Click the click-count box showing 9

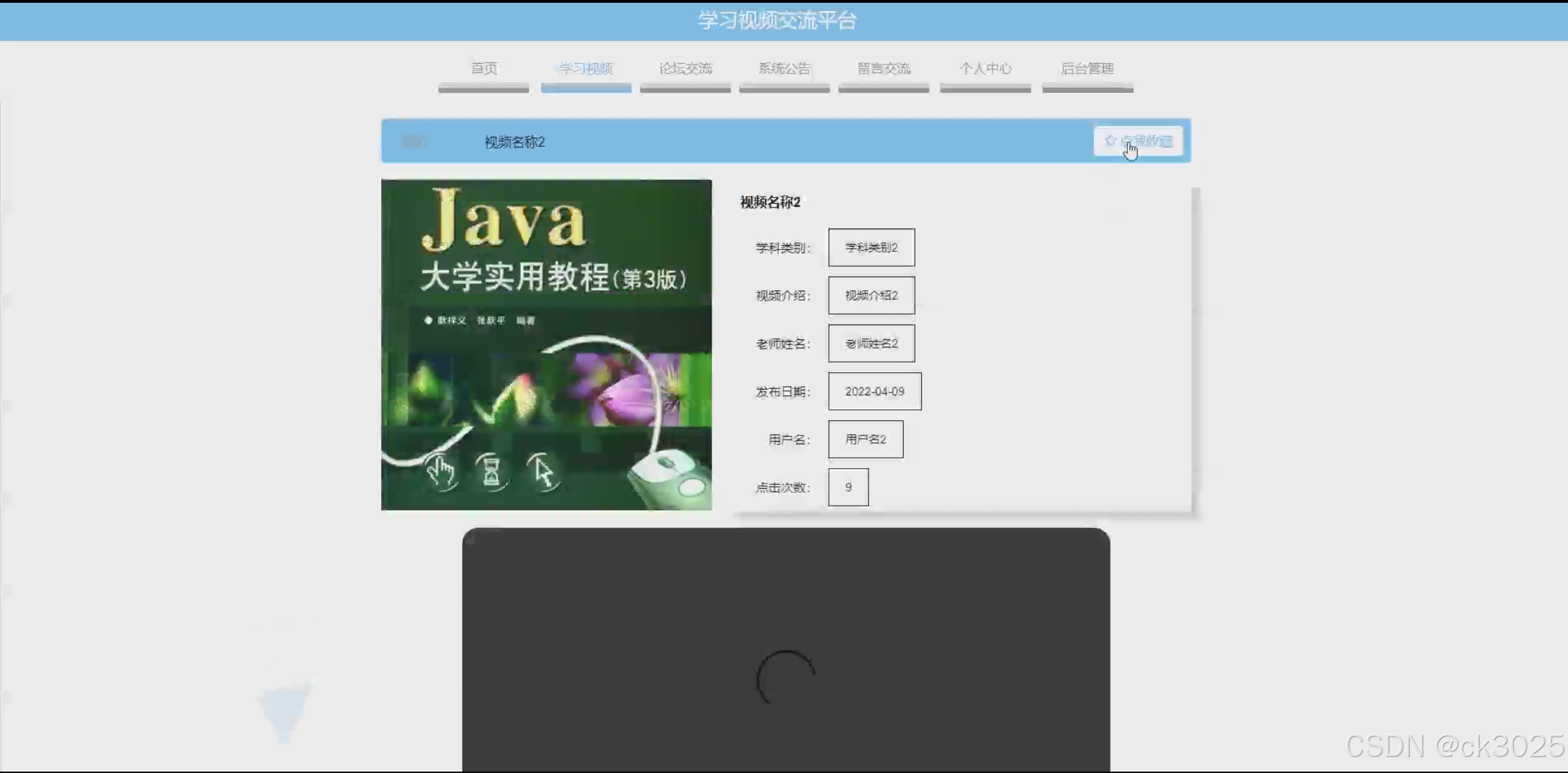click(x=848, y=488)
